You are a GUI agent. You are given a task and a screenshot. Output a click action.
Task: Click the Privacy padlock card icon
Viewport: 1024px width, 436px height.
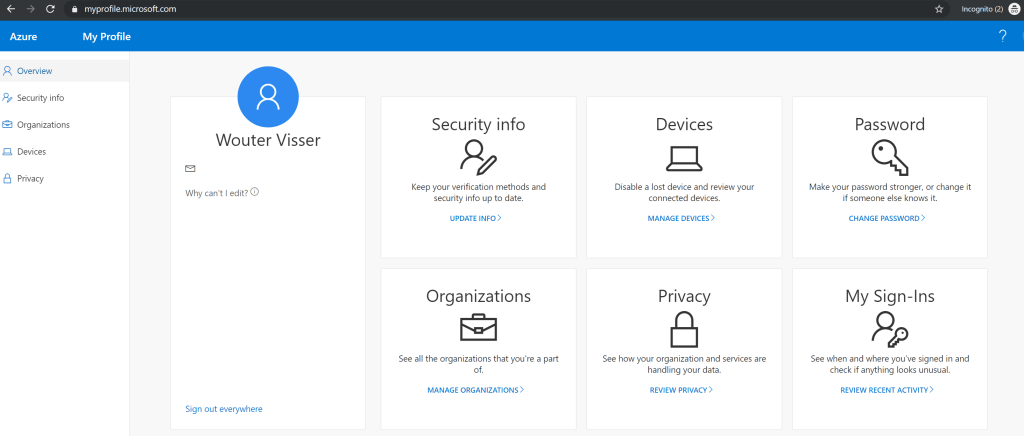(684, 329)
